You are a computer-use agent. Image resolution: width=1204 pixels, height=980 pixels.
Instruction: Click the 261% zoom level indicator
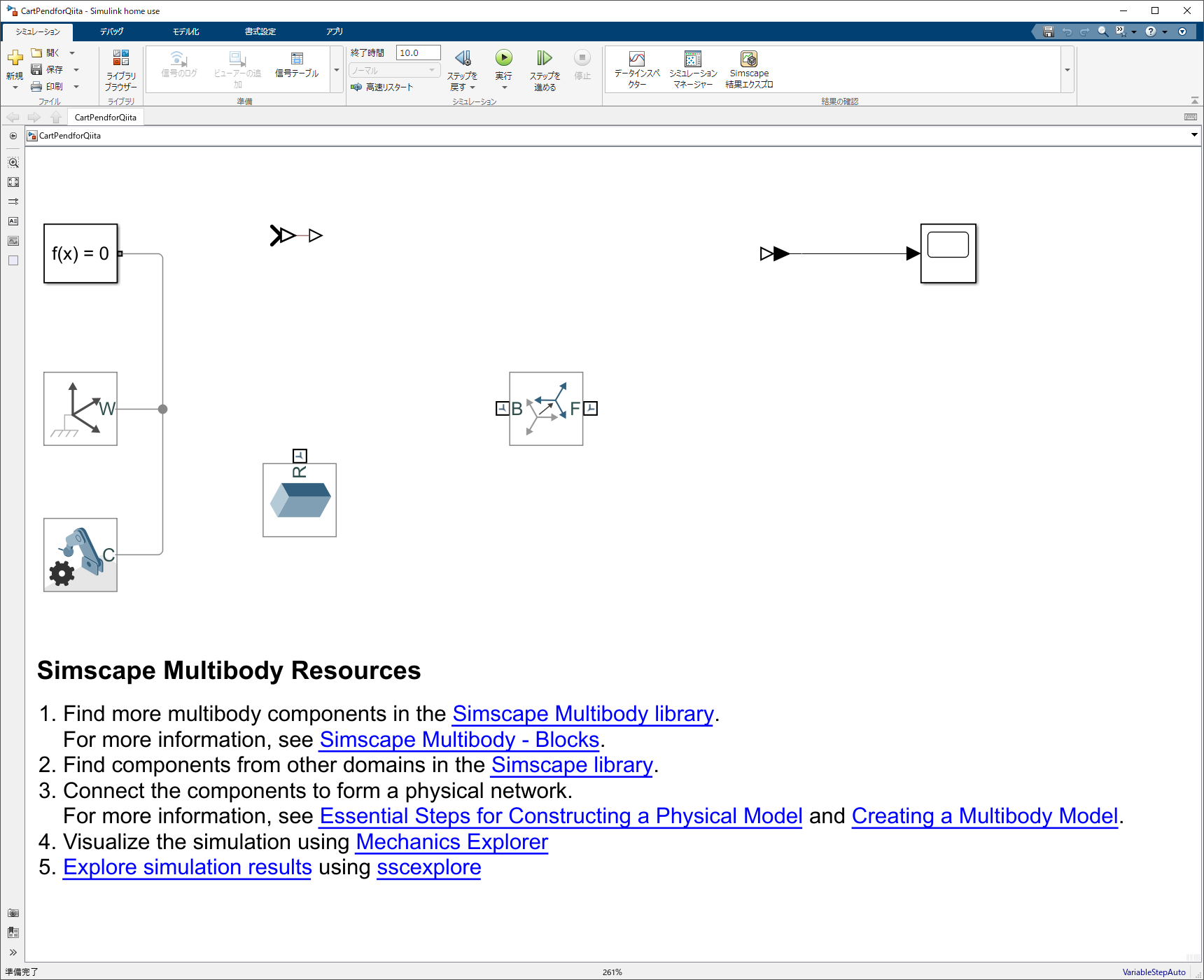point(612,972)
